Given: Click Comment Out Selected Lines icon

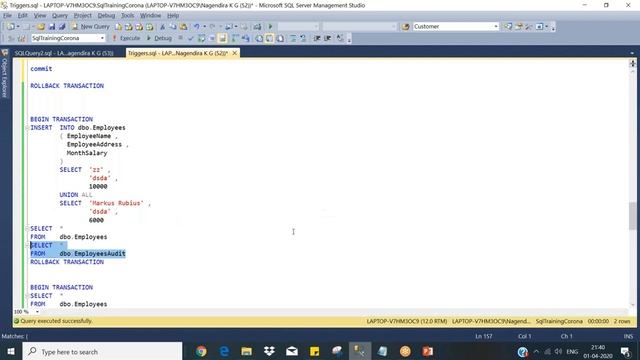Looking at the screenshot, I should pyautogui.click(x=293, y=38).
